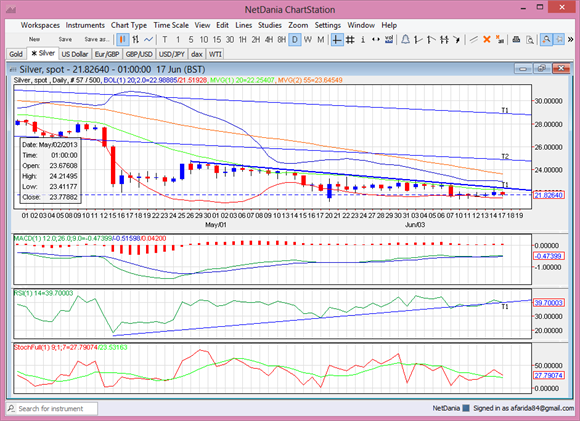Open the Edit menu

[222, 25]
